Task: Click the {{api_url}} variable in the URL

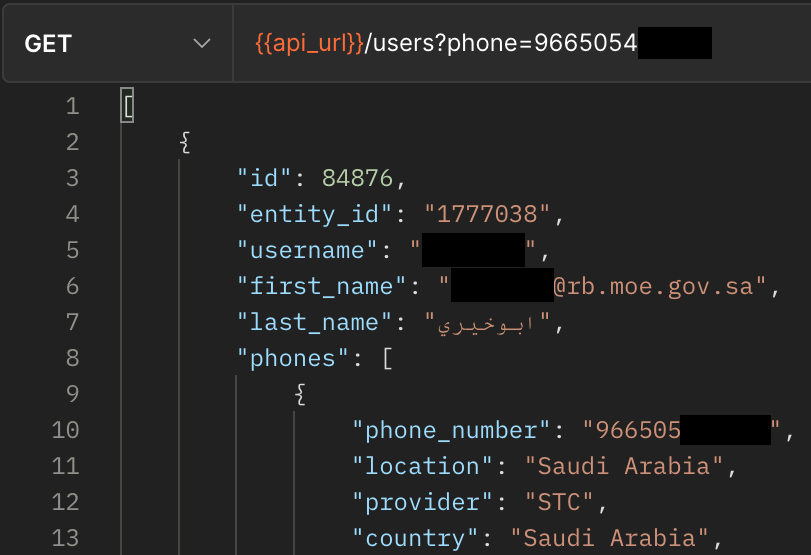Action: [x=310, y=44]
